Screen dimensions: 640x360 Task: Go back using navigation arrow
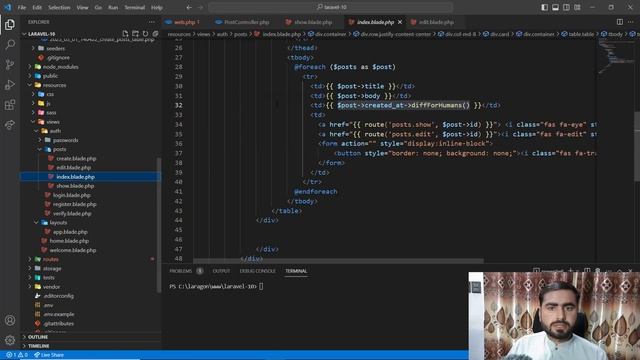pos(189,7)
